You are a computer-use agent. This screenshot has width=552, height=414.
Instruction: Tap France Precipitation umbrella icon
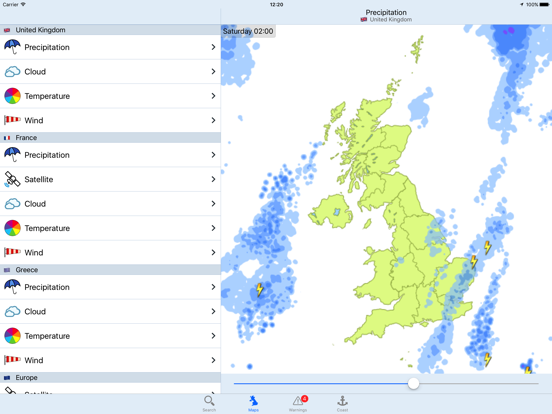pos(12,155)
